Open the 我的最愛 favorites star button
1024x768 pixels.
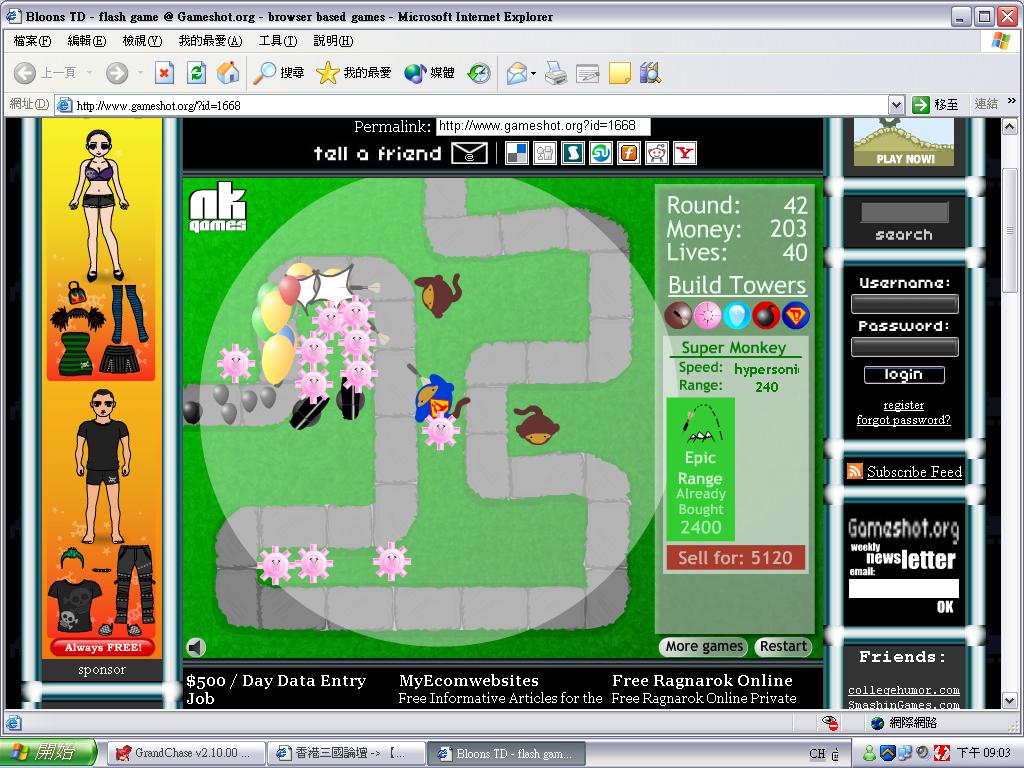click(x=353, y=72)
